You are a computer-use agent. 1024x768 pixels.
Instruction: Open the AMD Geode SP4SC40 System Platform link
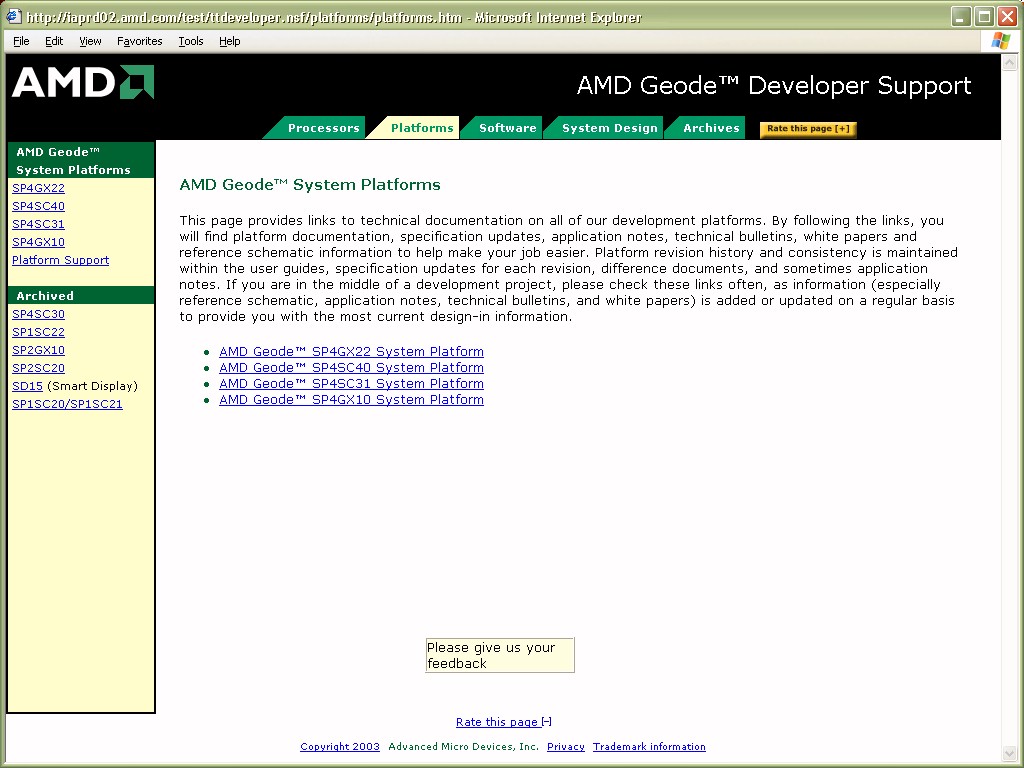point(351,368)
